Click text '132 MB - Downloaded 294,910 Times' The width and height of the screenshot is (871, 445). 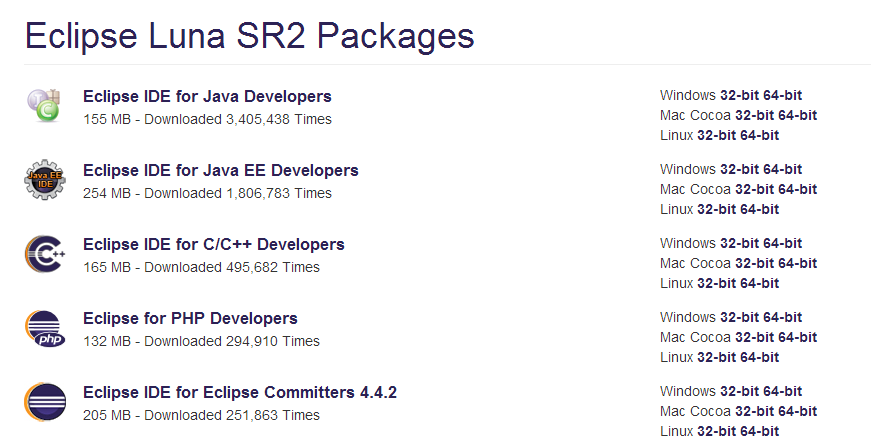tap(202, 341)
